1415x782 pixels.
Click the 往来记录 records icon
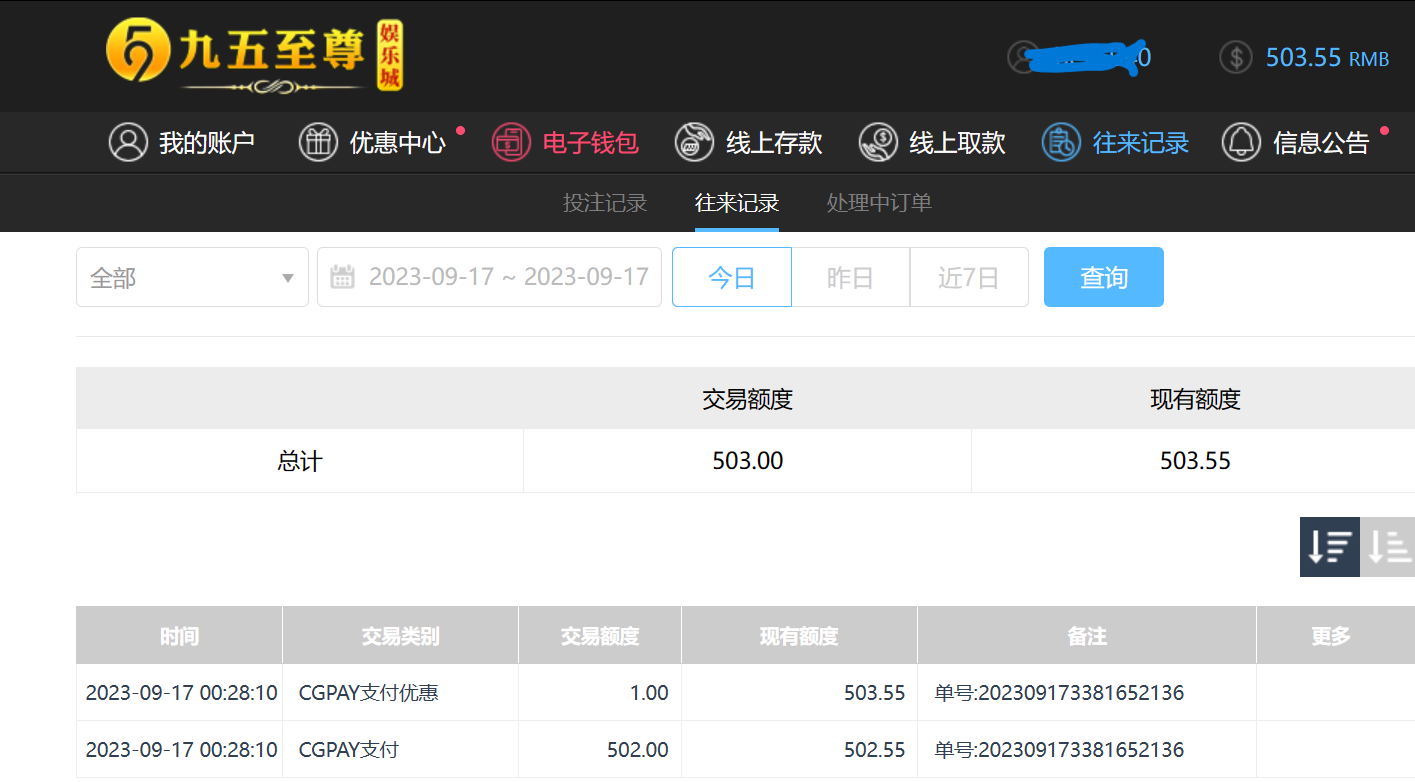coord(1061,142)
